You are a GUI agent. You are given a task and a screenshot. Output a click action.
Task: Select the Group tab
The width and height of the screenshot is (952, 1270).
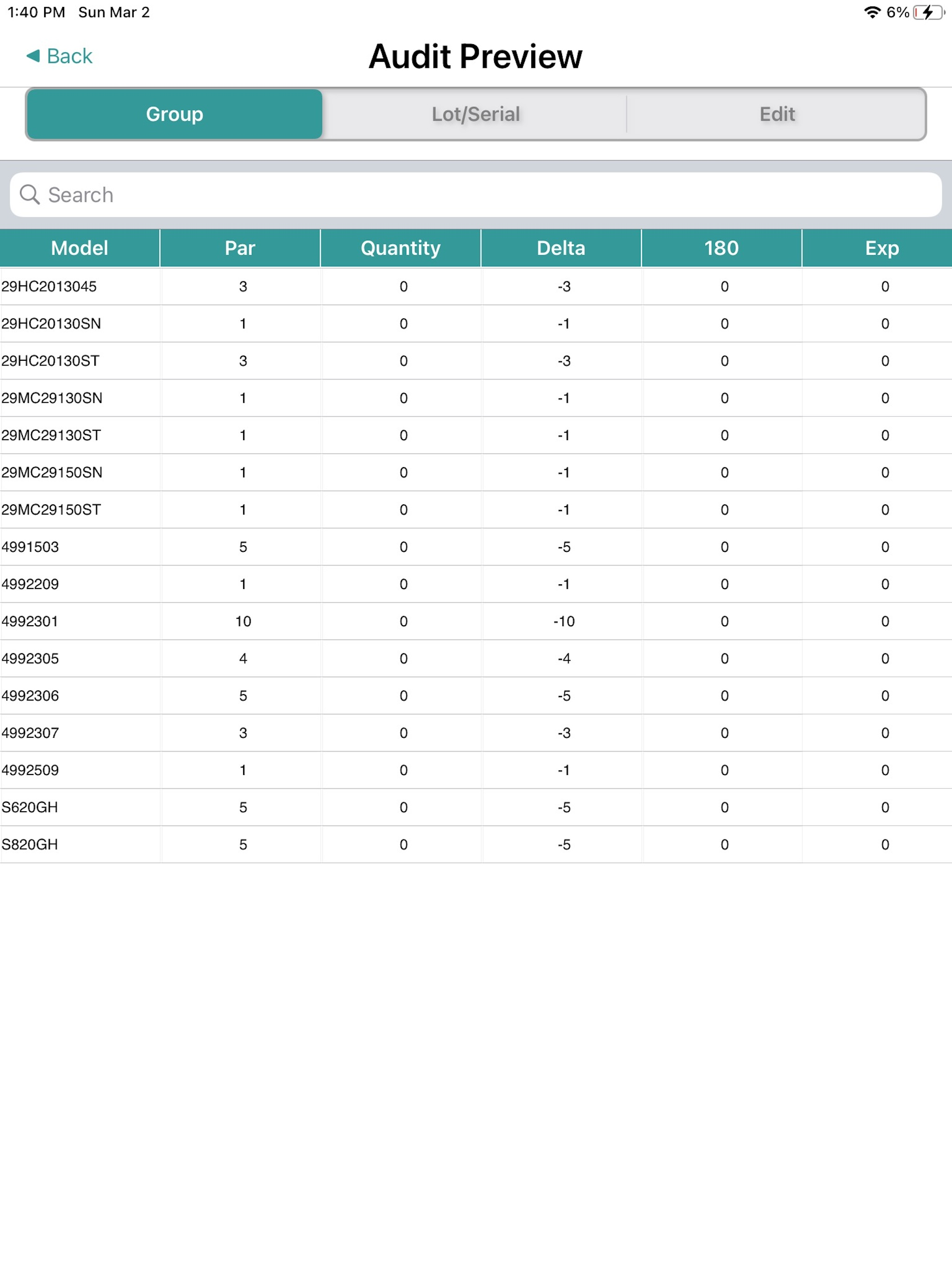click(x=175, y=114)
